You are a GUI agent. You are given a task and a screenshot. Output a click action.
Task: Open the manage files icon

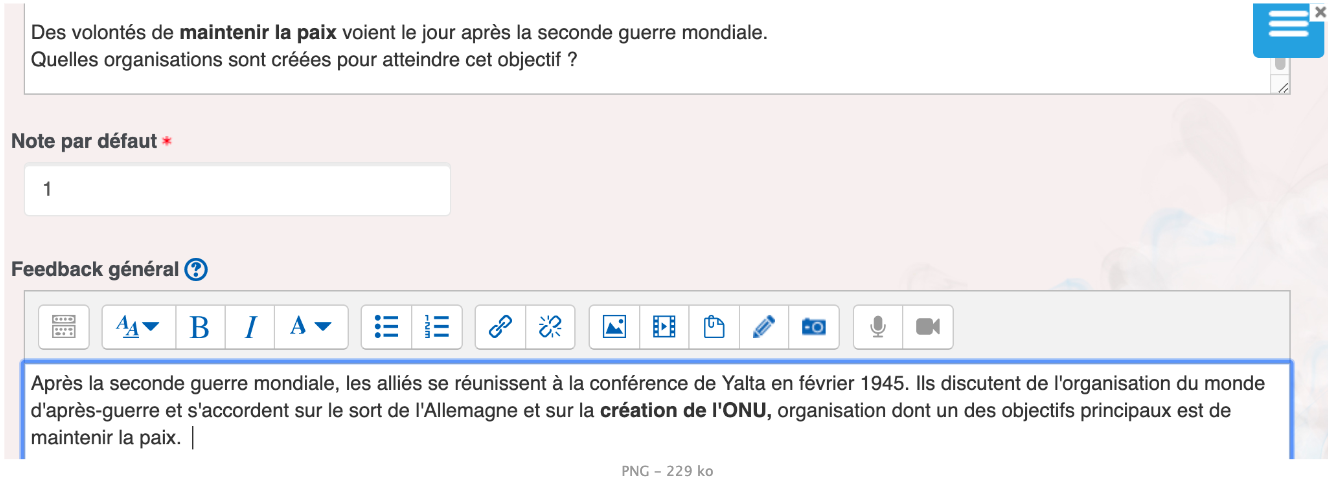pos(714,327)
